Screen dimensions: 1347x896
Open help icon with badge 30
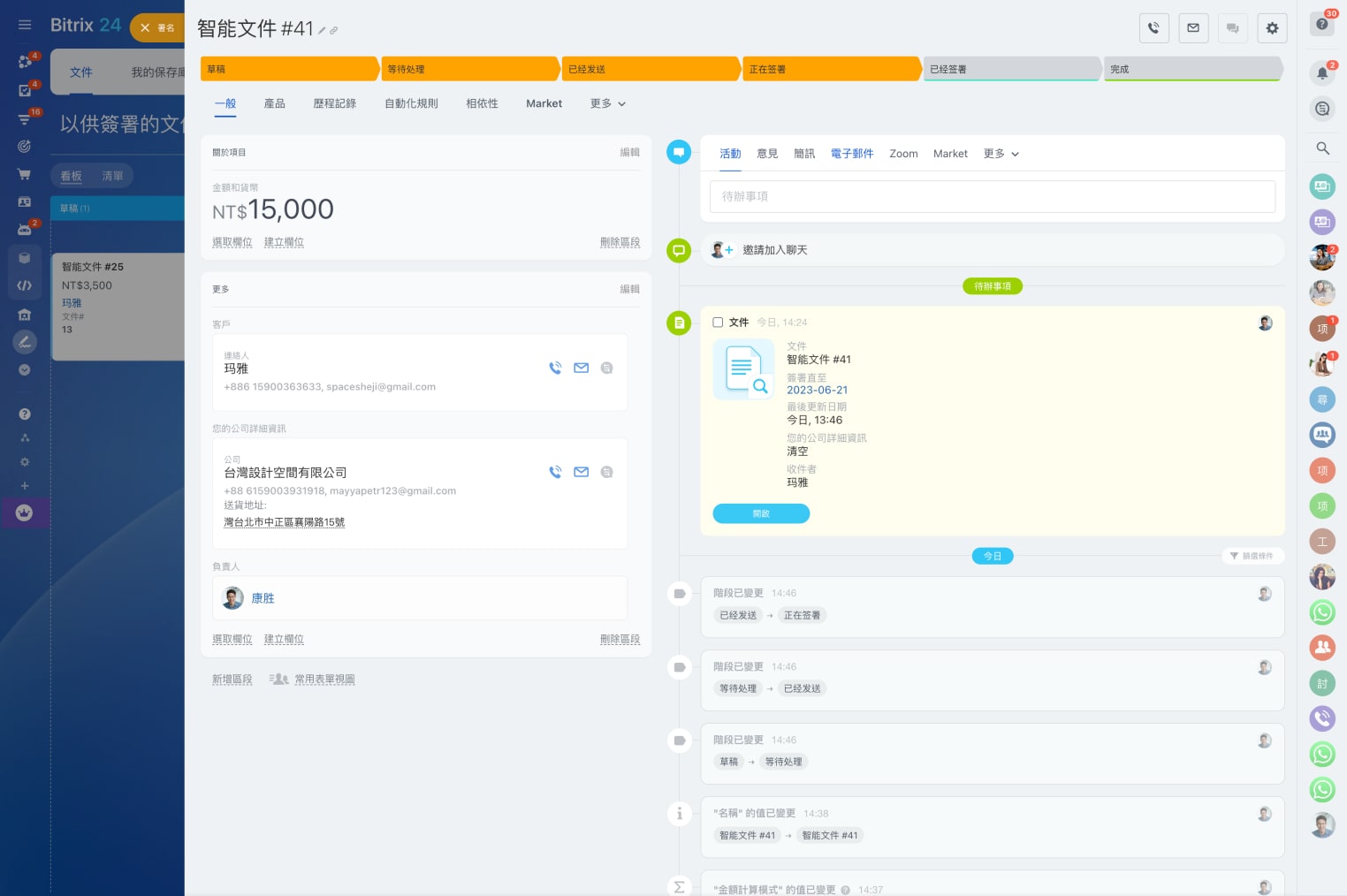1322,25
